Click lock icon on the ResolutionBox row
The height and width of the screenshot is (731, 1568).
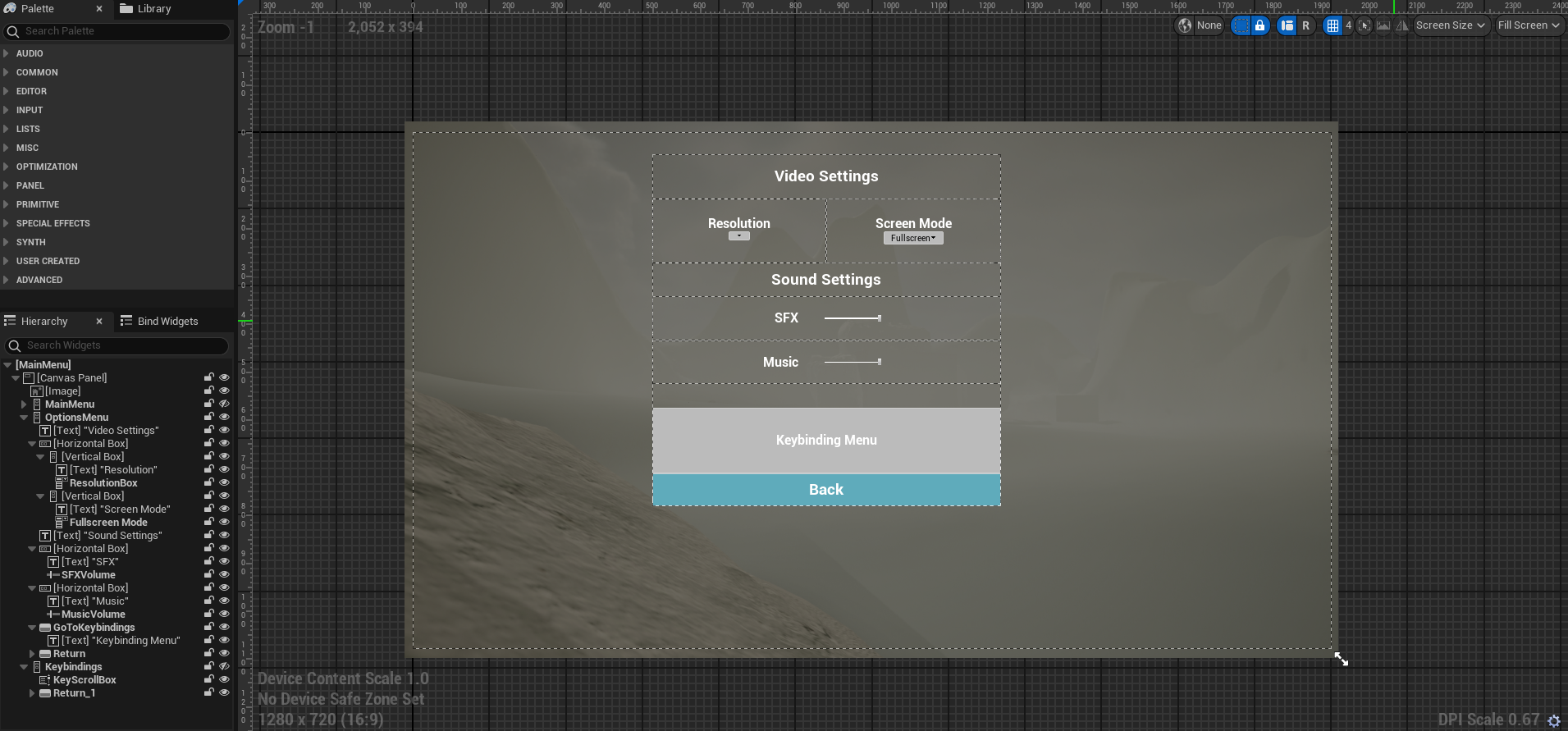click(x=209, y=482)
